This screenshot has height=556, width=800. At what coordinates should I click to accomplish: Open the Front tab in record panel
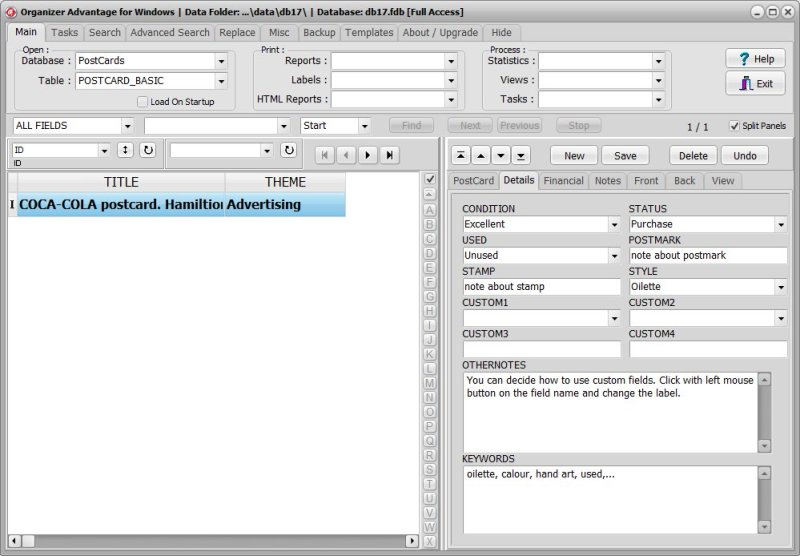[x=646, y=181]
